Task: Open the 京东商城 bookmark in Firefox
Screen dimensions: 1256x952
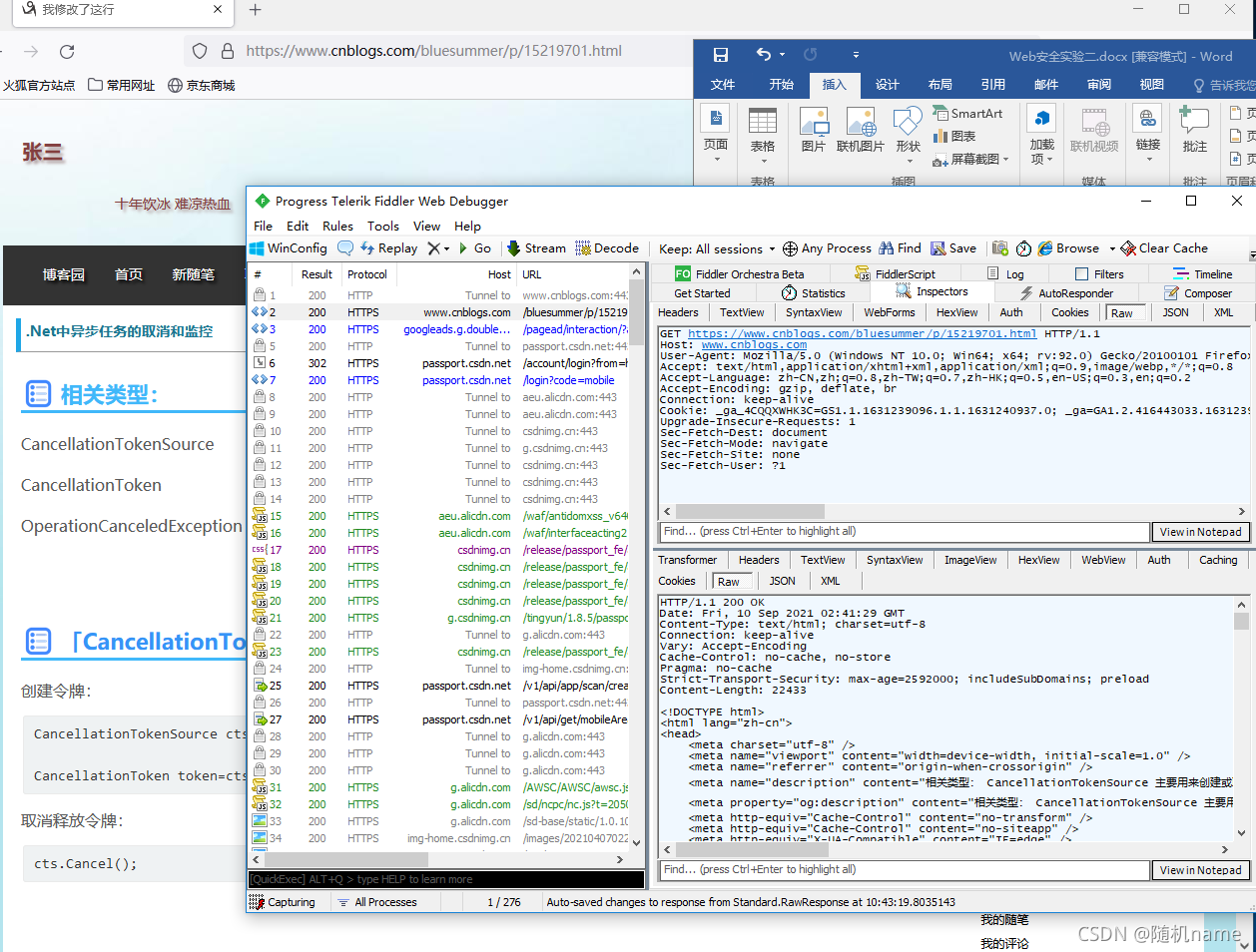Action: (x=202, y=86)
